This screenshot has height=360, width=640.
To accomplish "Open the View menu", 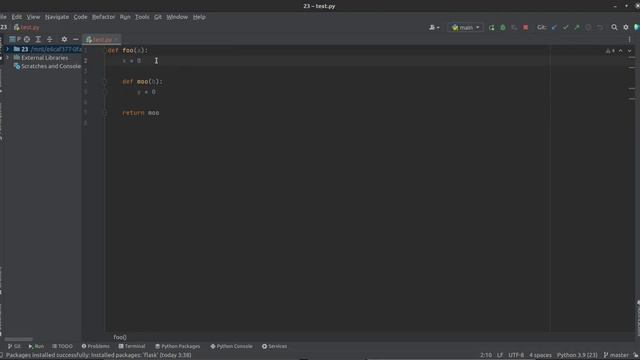I will pyautogui.click(x=33, y=17).
